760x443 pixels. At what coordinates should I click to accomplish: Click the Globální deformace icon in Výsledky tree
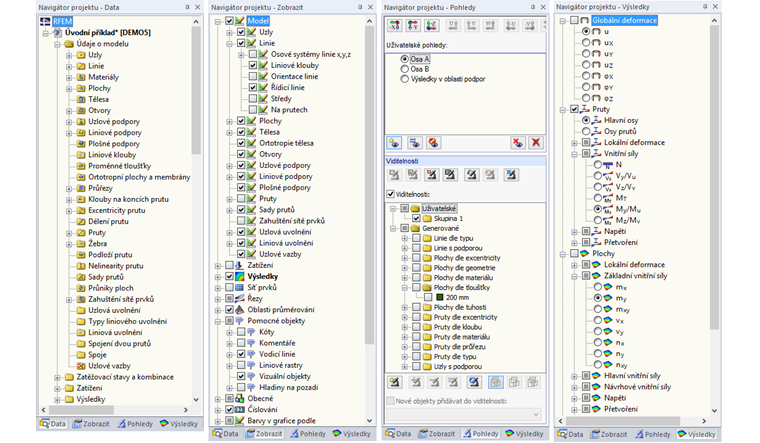585,20
